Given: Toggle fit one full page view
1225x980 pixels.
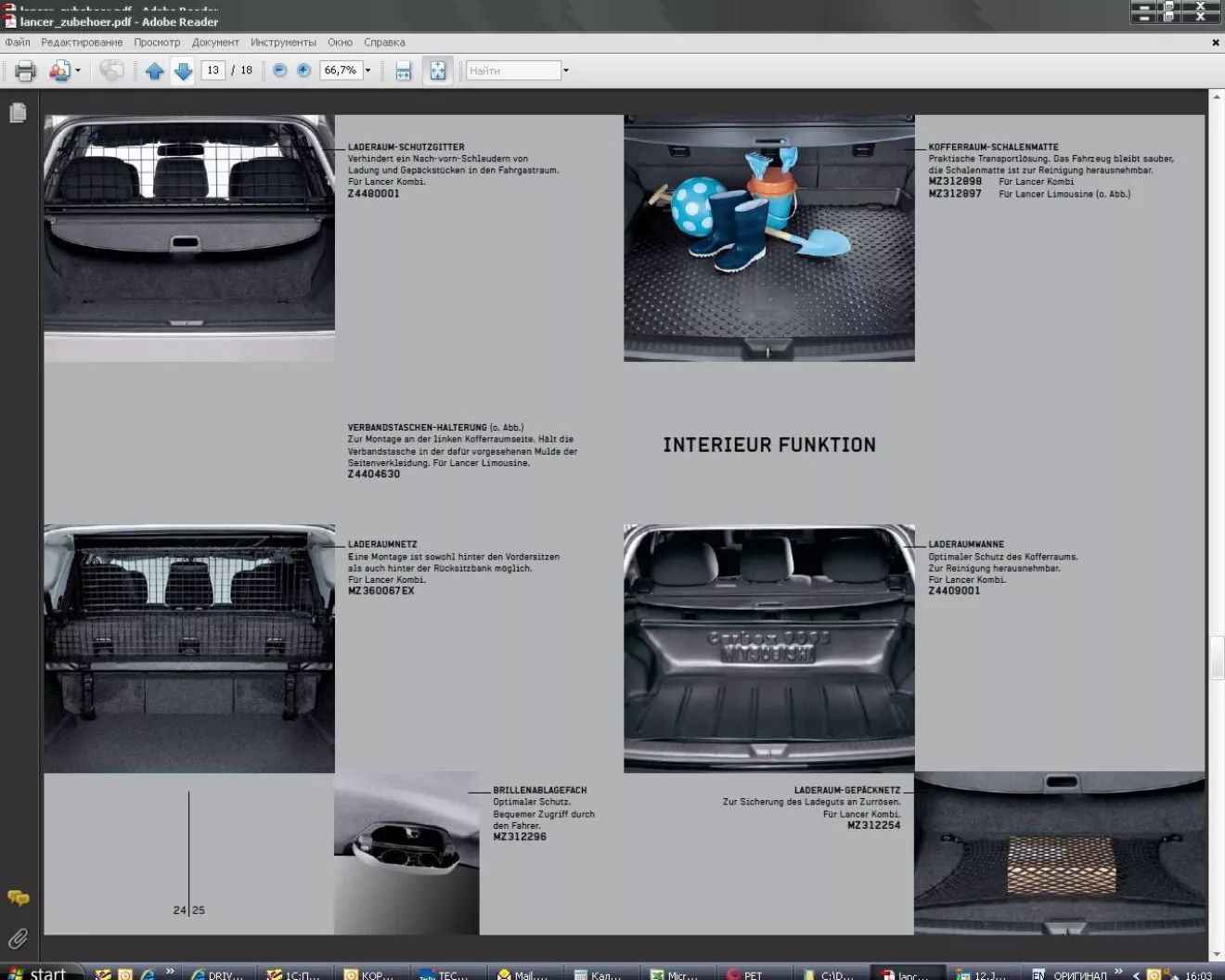Looking at the screenshot, I should pyautogui.click(x=437, y=71).
